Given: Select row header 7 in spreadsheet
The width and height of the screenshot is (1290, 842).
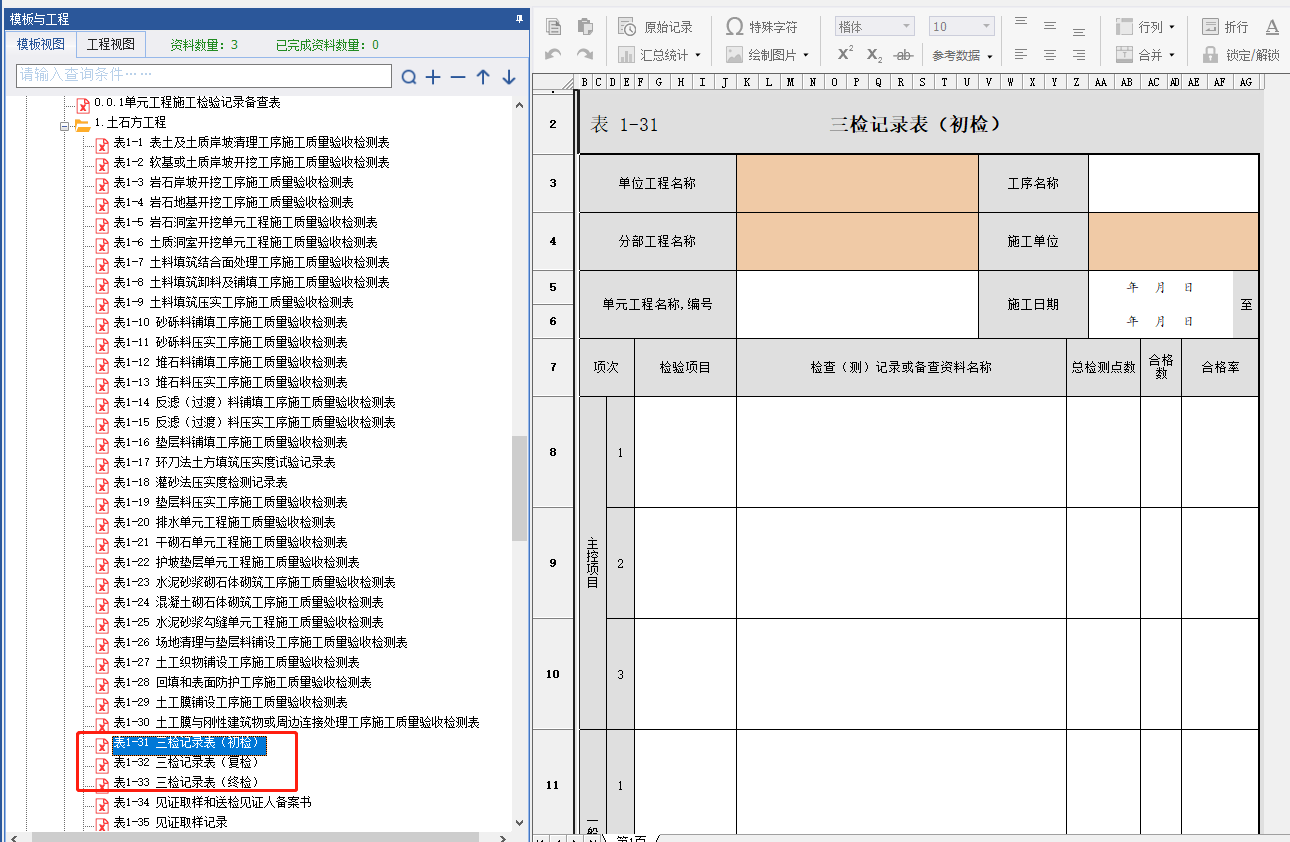Looking at the screenshot, I should [553, 367].
